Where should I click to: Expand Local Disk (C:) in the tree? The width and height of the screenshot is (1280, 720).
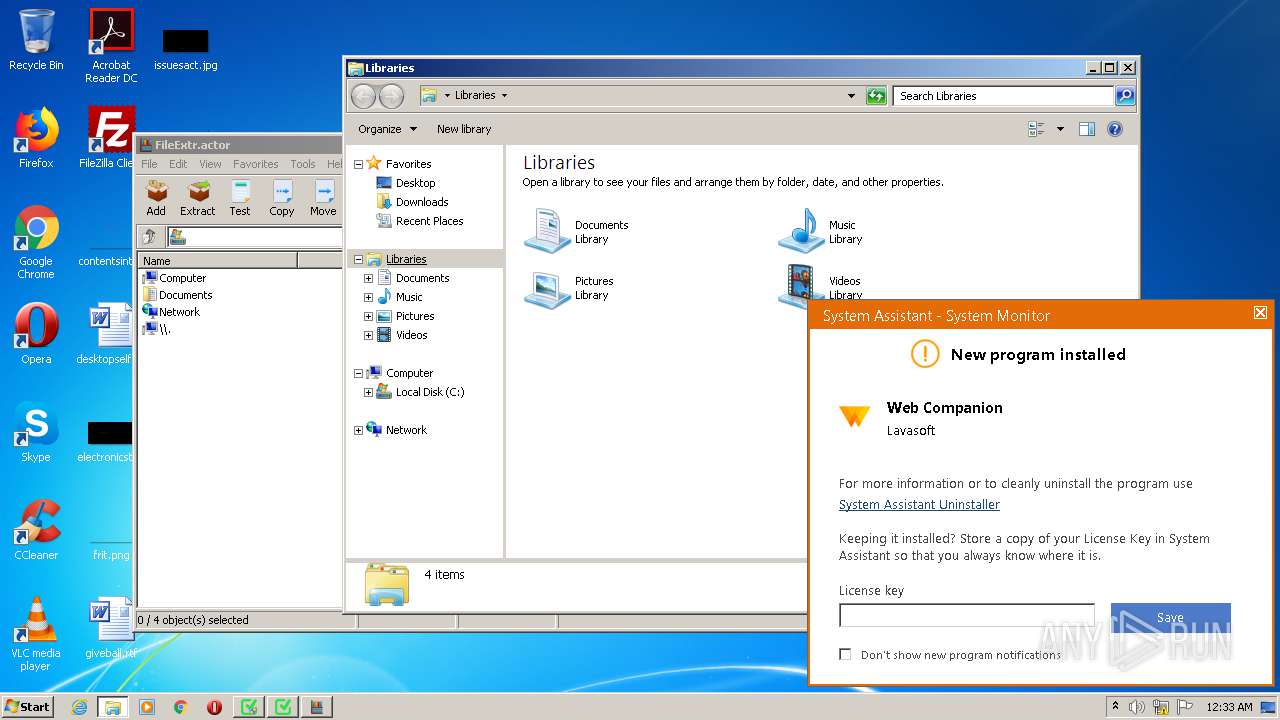tap(368, 392)
